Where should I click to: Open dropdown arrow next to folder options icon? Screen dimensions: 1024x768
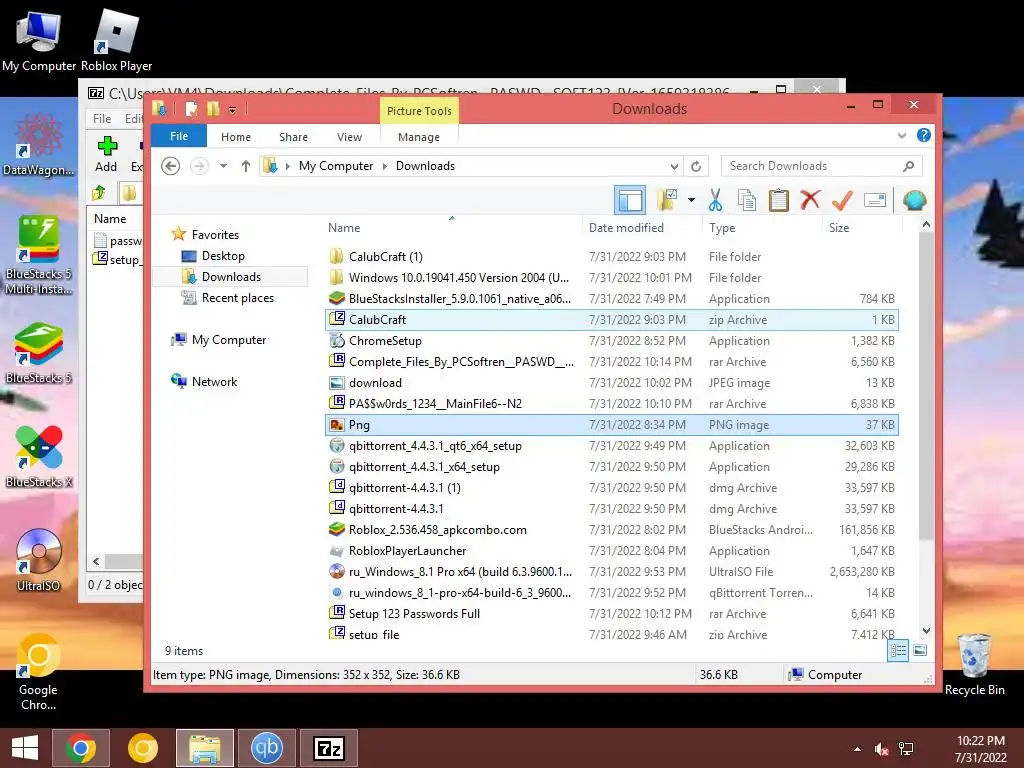click(691, 200)
